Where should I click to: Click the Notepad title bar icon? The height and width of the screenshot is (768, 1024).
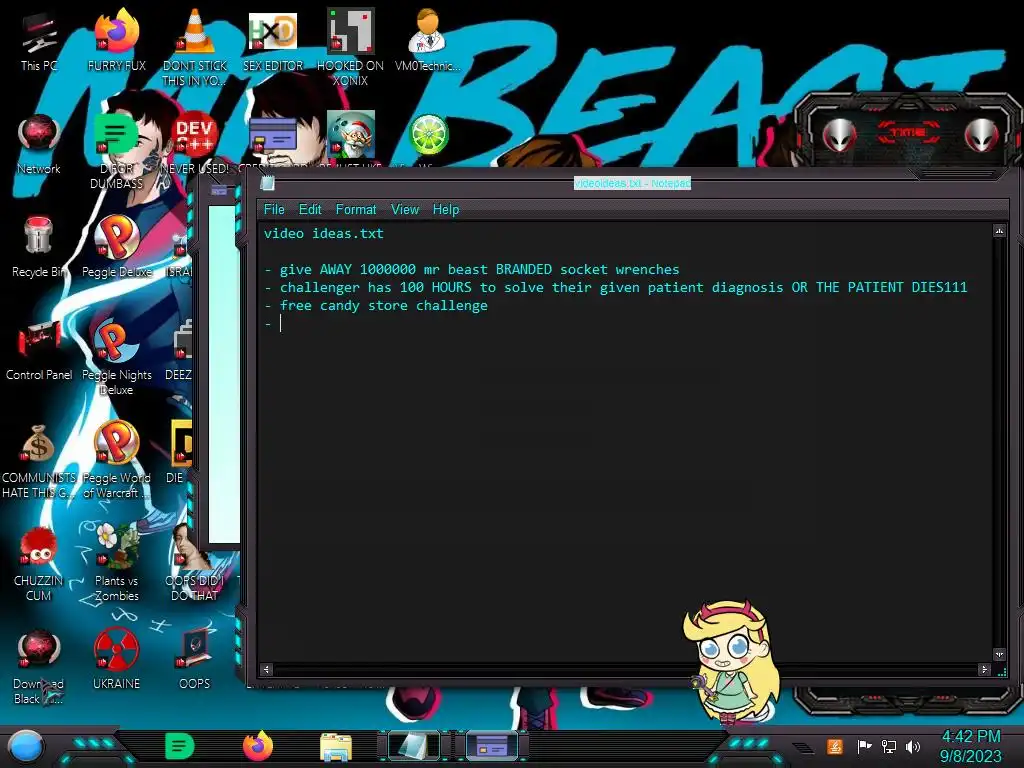267,184
